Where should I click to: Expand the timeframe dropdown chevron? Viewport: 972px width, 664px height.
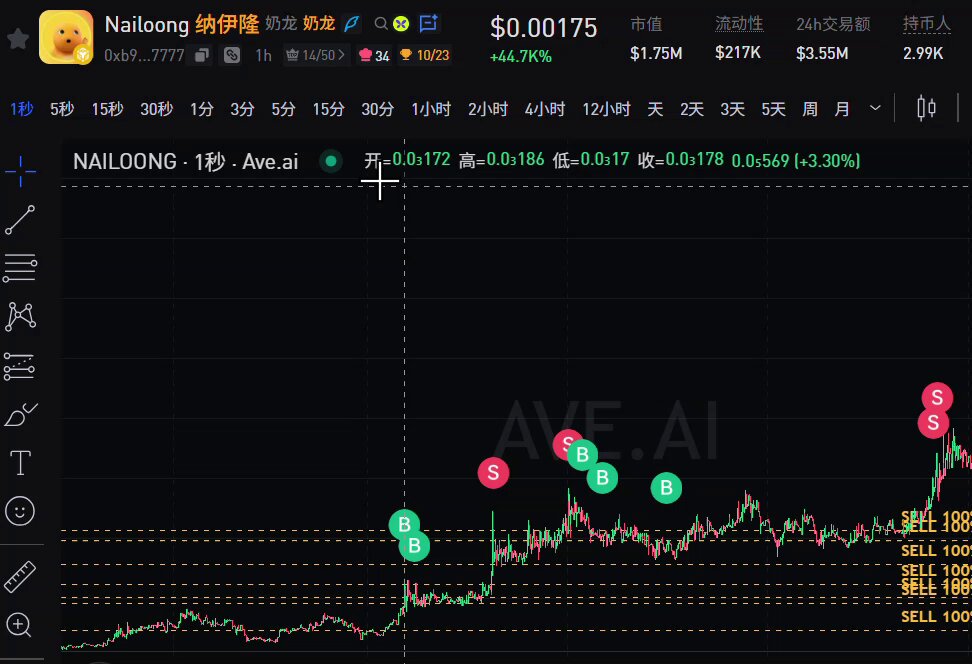[x=875, y=108]
